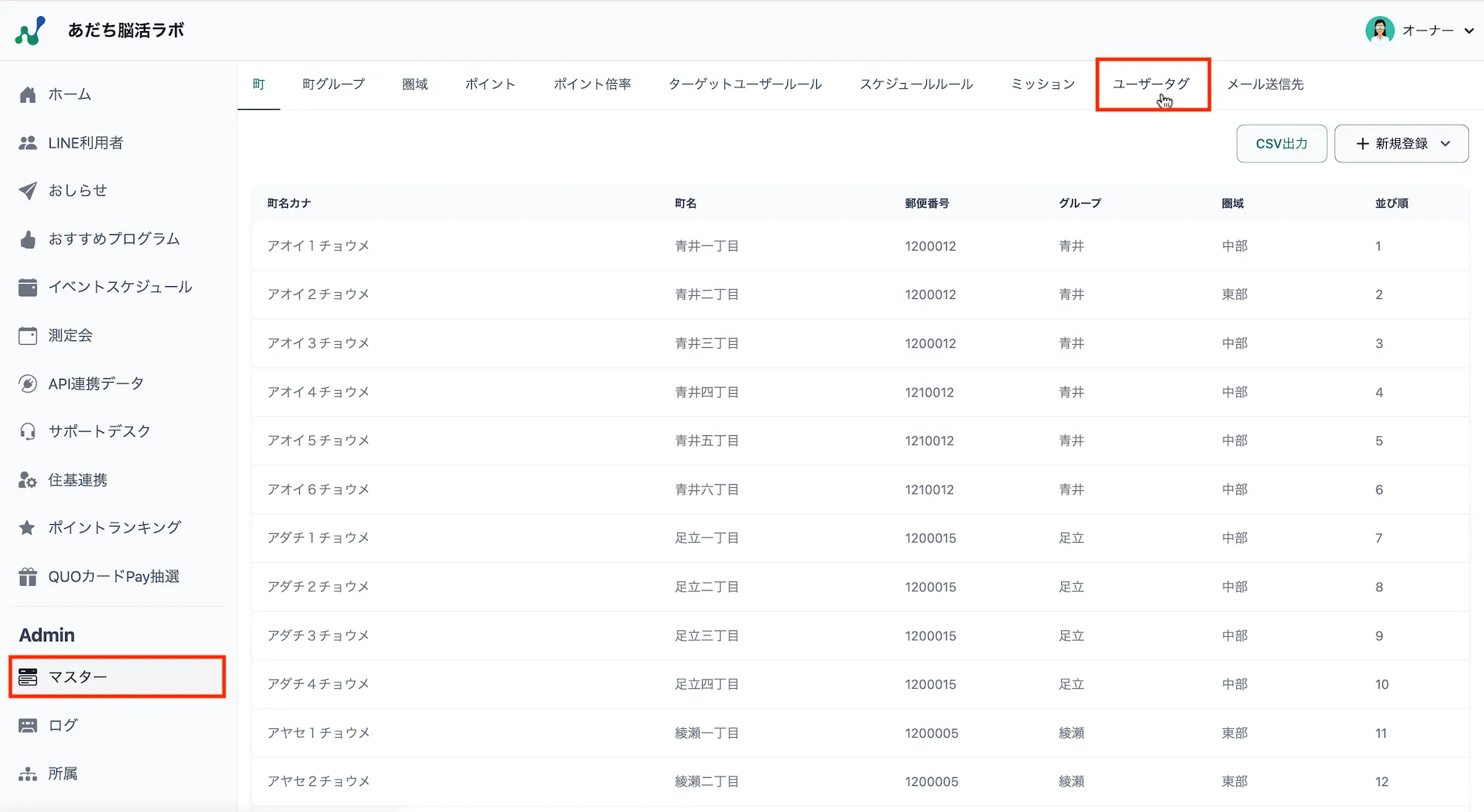Switch to the ユーザータグ tab

coord(1151,85)
